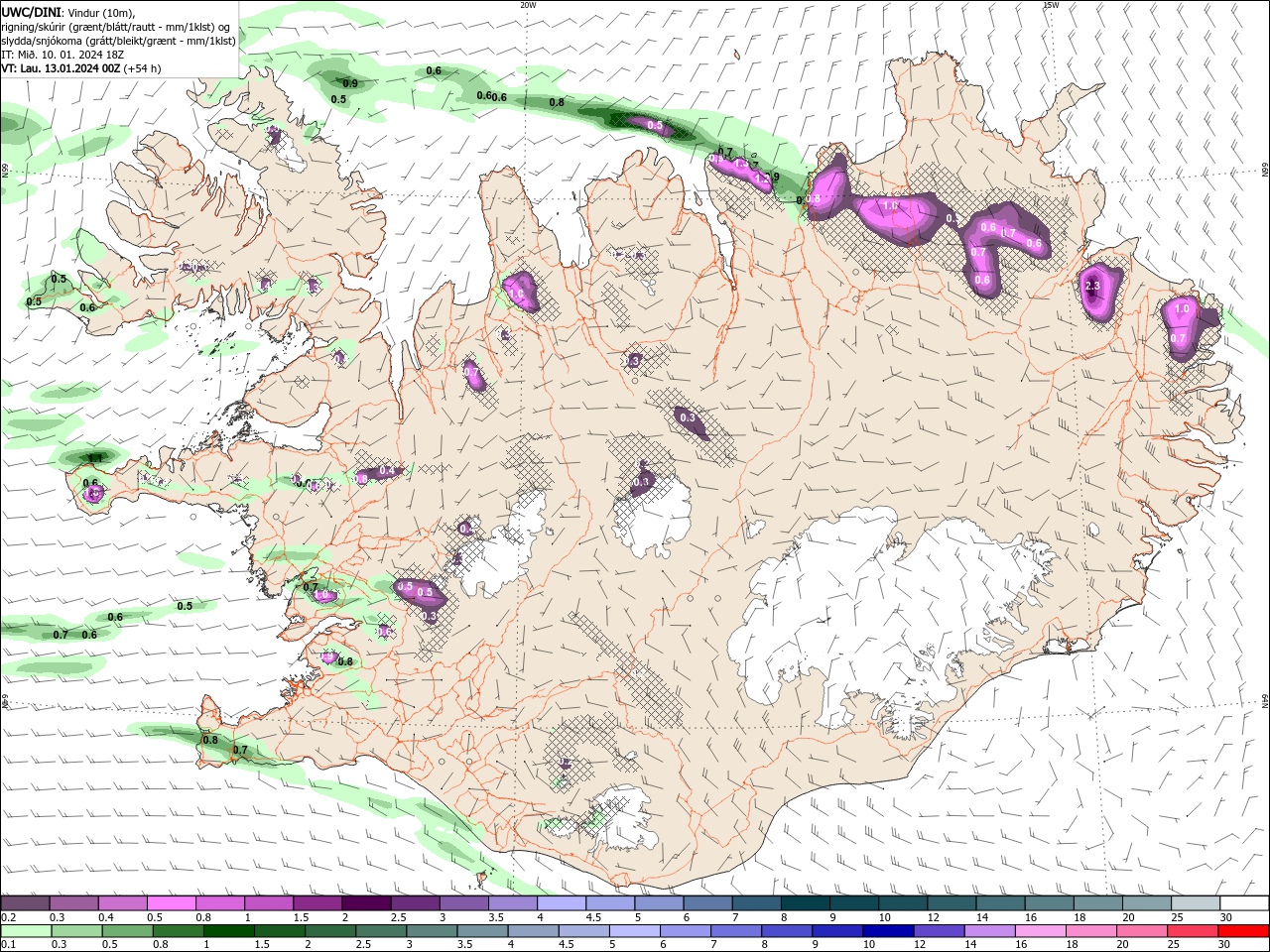Click the "UWC/DINI" title text

[32, 11]
